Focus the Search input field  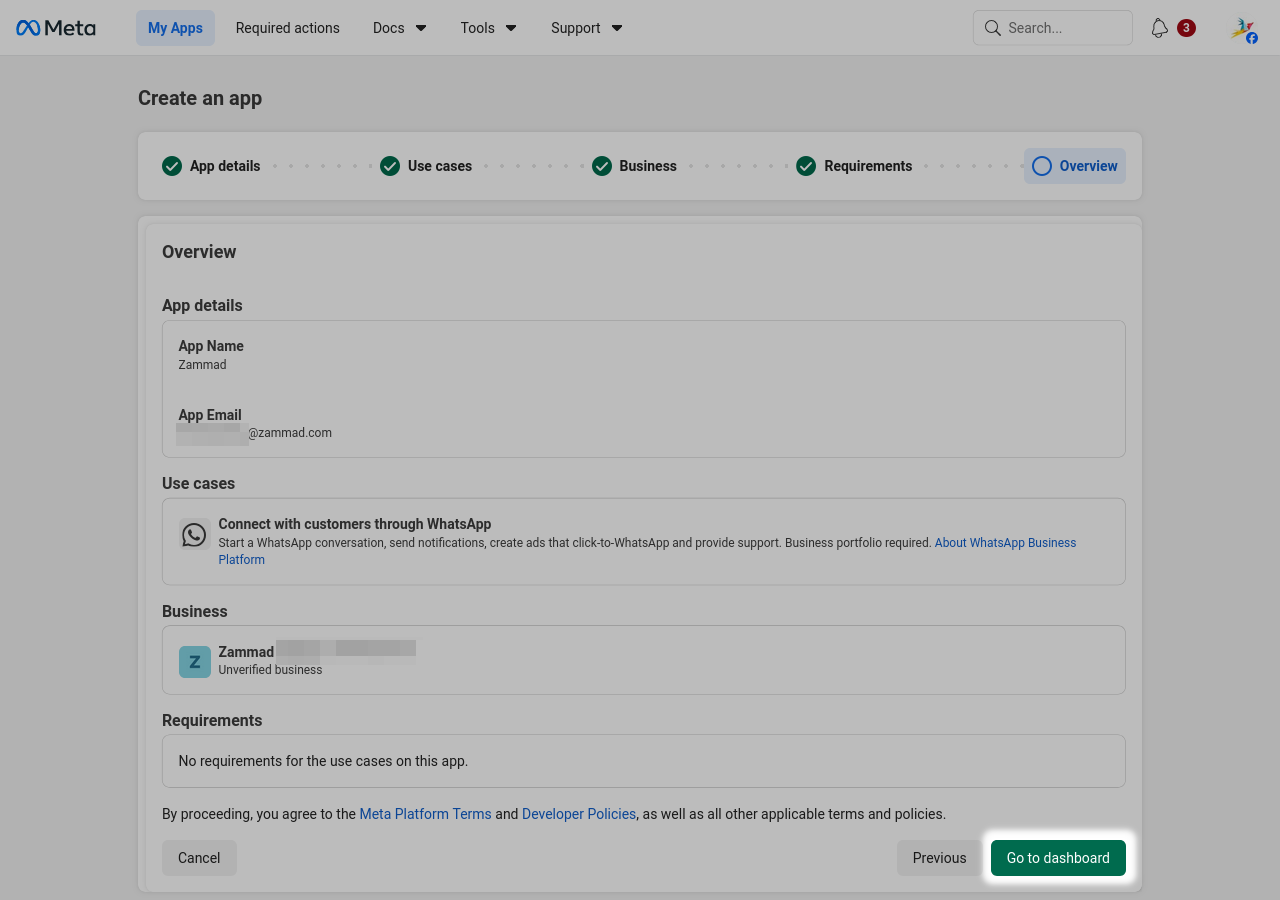[1053, 28]
